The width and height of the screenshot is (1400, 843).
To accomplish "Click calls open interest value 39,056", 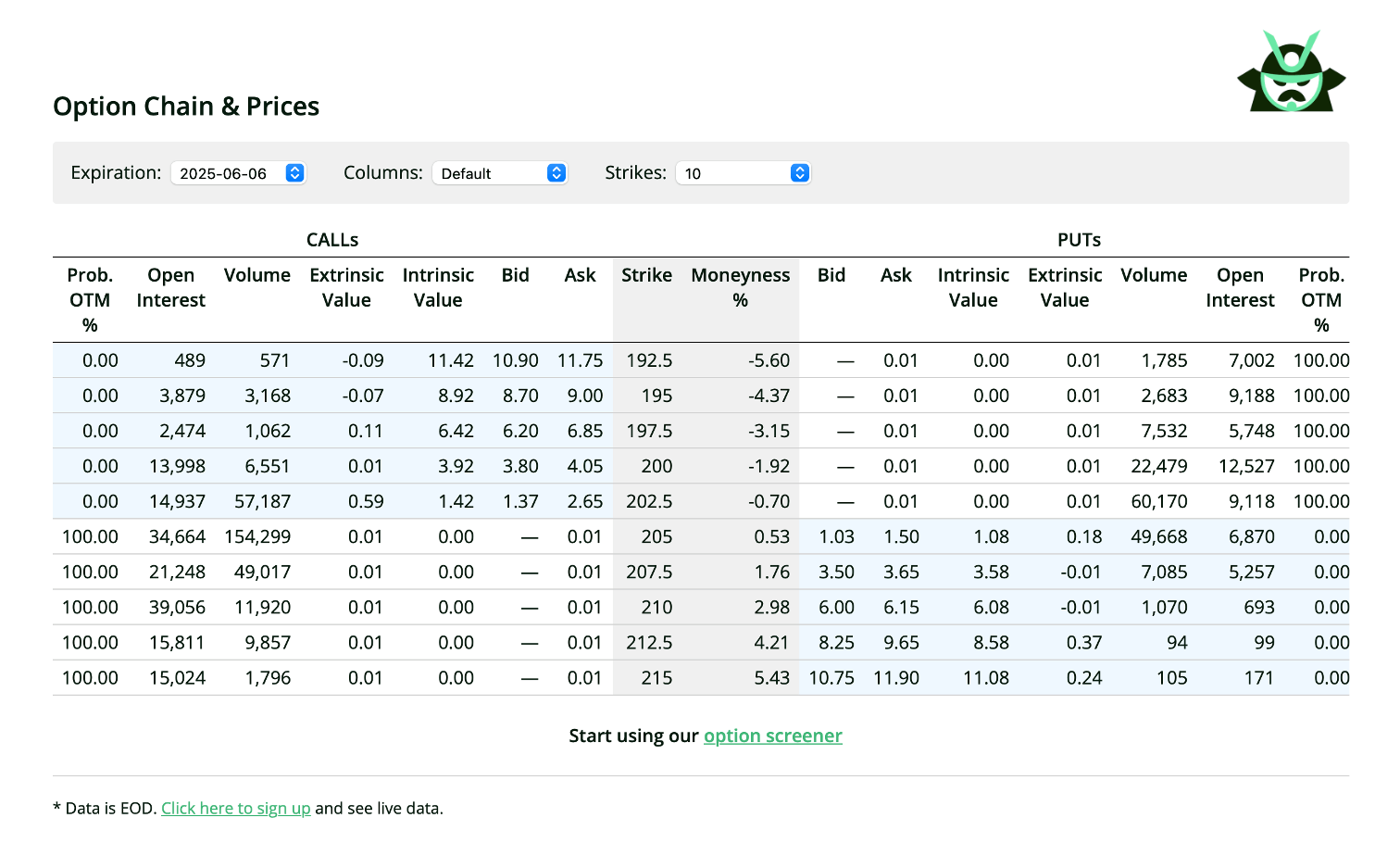I will [177, 607].
